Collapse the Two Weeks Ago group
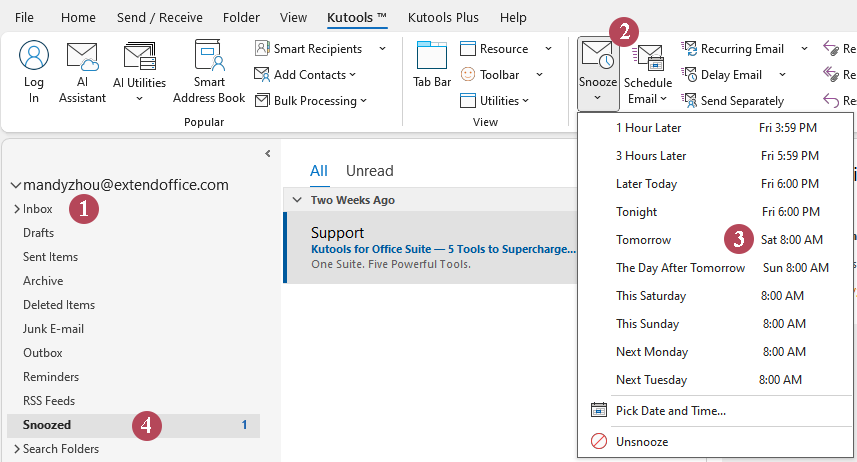The width and height of the screenshot is (857, 462). coord(297,200)
